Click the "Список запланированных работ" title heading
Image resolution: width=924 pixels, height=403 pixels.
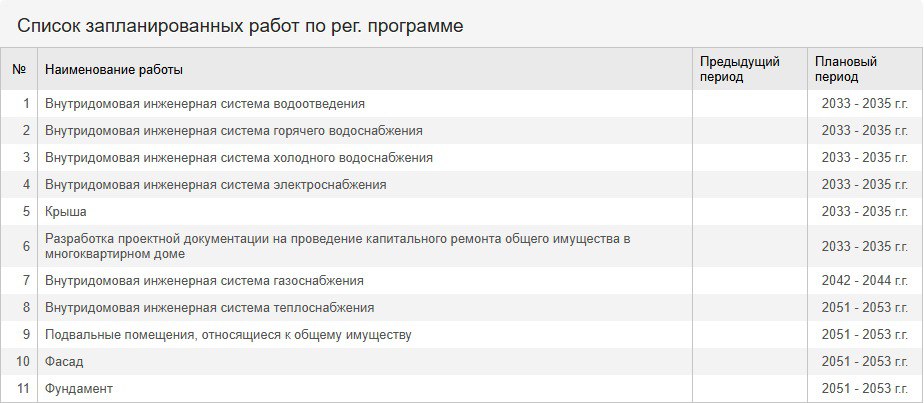click(240, 26)
